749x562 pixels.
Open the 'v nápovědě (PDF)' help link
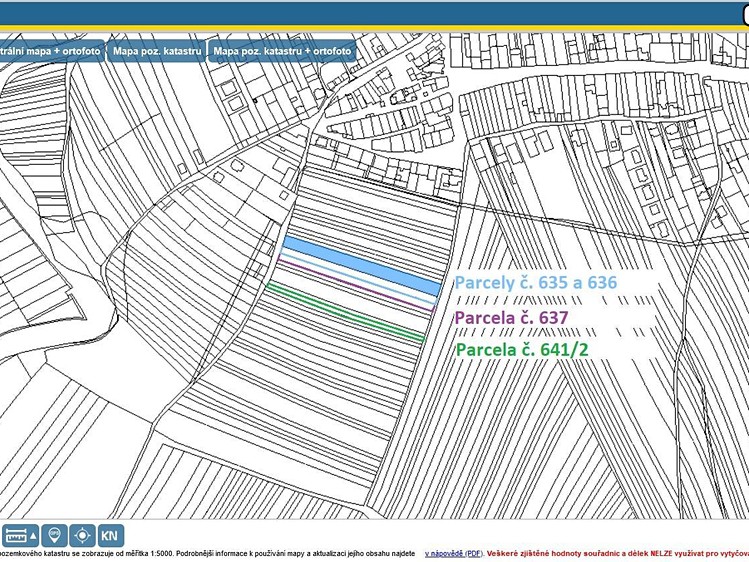(454, 553)
